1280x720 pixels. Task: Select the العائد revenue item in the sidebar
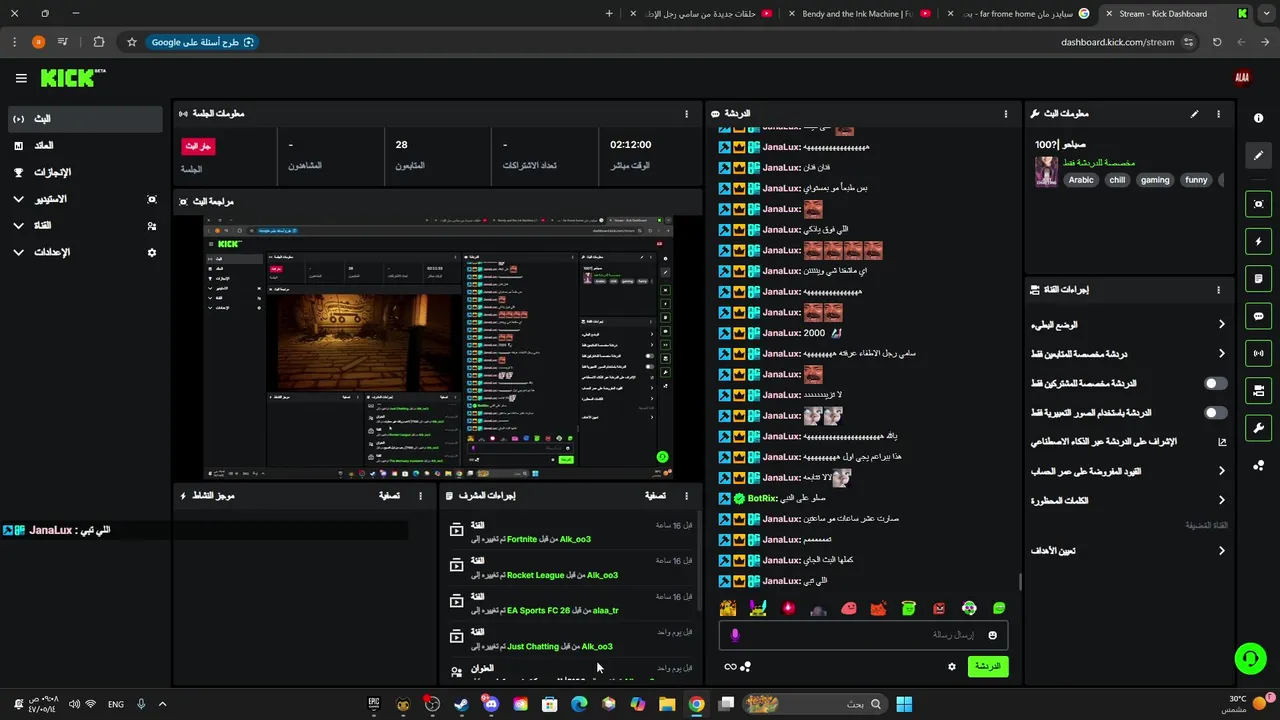coord(85,146)
